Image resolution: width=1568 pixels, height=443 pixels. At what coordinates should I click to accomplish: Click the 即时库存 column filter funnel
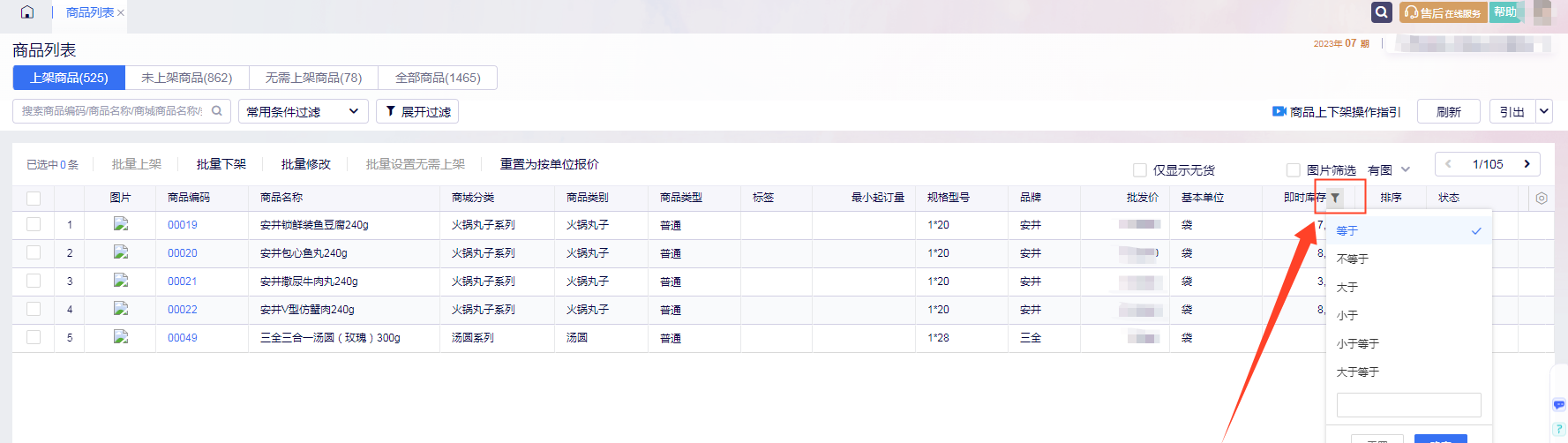coord(1336,198)
